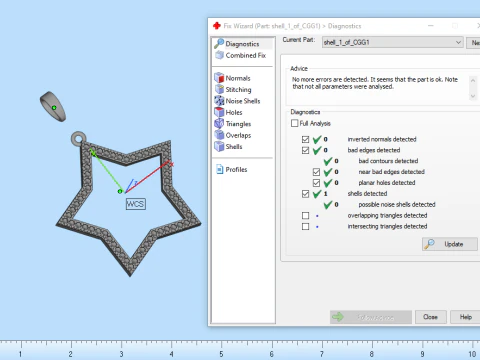
Task: Click the Help button
Action: [x=465, y=317]
